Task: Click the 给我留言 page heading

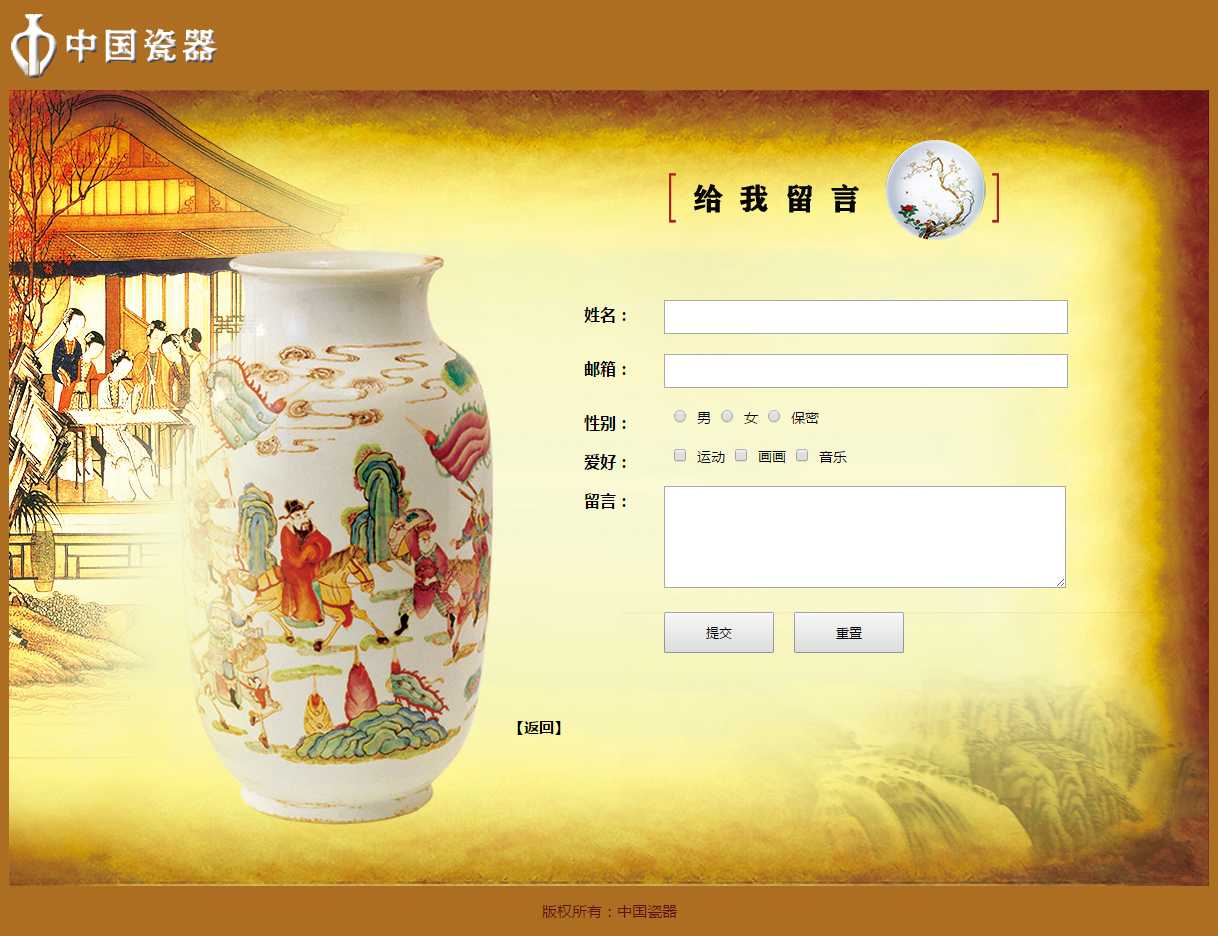Action: pyautogui.click(x=776, y=199)
